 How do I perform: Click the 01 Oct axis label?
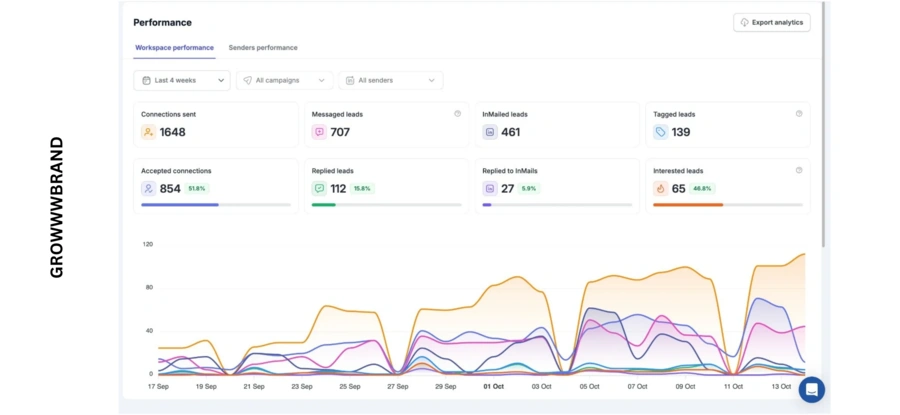[494, 387]
